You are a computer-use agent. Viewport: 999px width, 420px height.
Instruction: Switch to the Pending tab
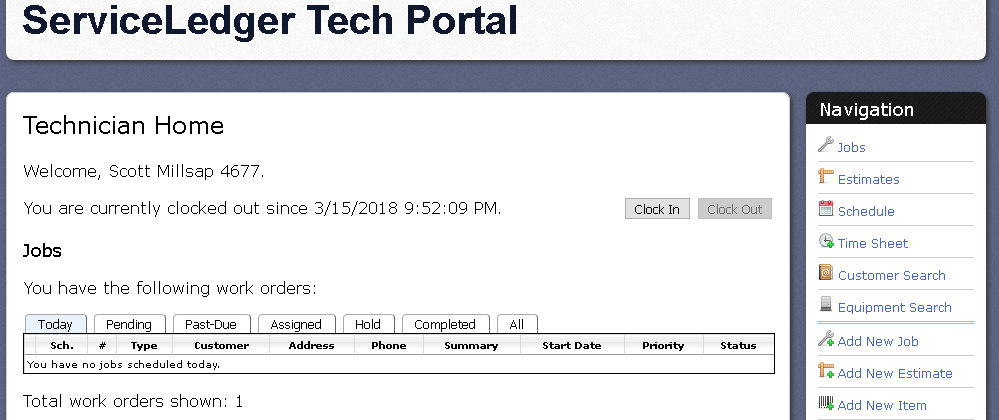tap(129, 324)
